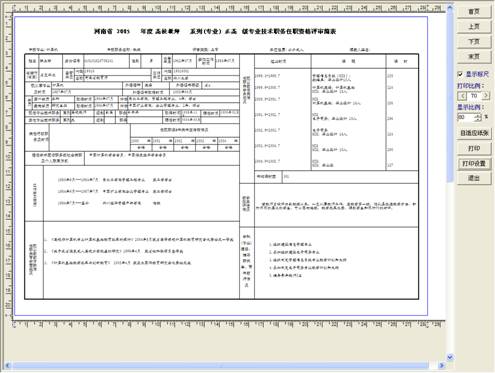The image size is (495, 373).
Task: Go to first page with 首页 button
Action: pos(474,12)
